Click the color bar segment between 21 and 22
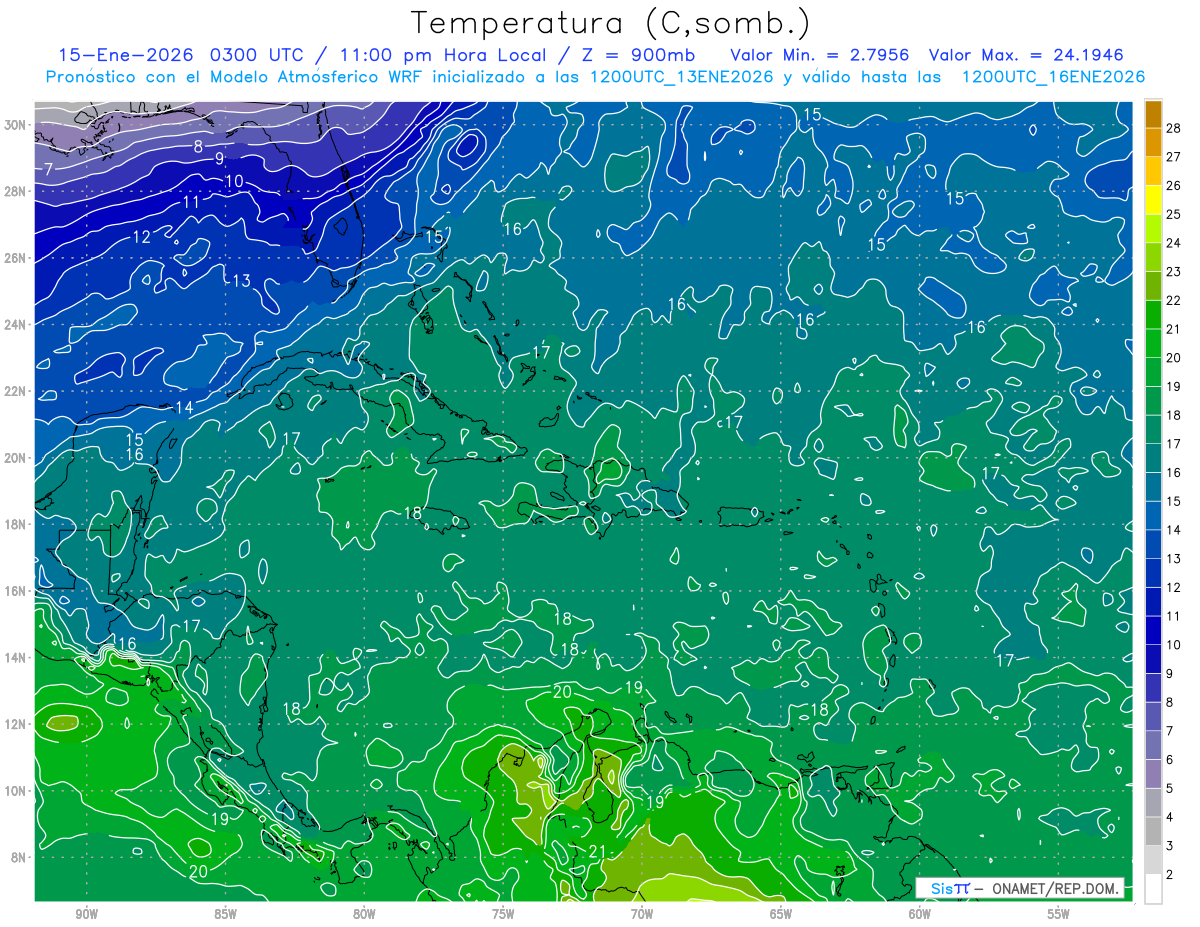This screenshot has width=1200, height=927. tap(1153, 315)
